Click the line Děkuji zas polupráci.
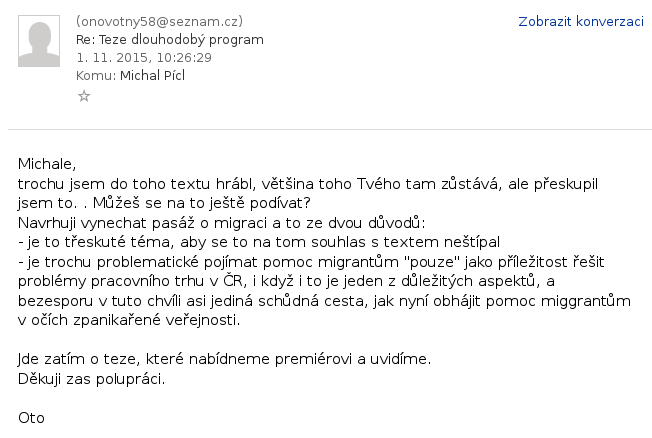The image size is (652, 438). (x=91, y=379)
